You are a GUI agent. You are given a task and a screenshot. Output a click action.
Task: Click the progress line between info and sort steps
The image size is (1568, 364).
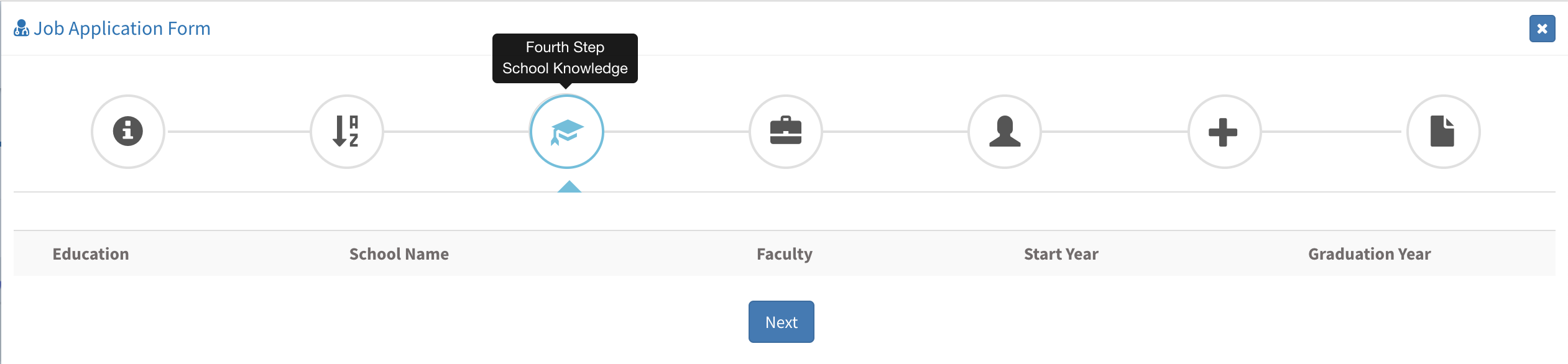pyautogui.click(x=238, y=132)
